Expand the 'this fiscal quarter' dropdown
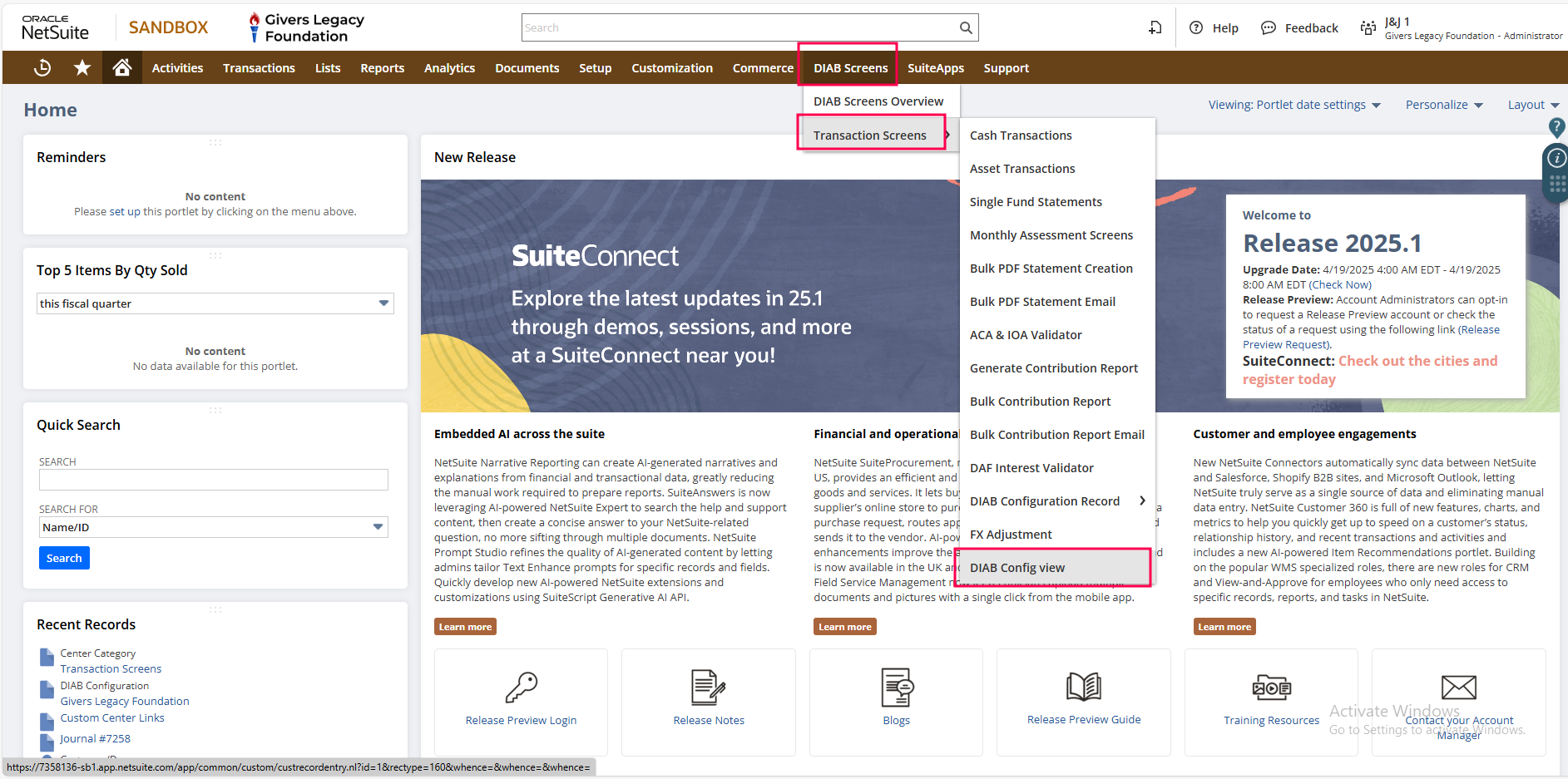This screenshot has height=779, width=1568. (x=383, y=303)
